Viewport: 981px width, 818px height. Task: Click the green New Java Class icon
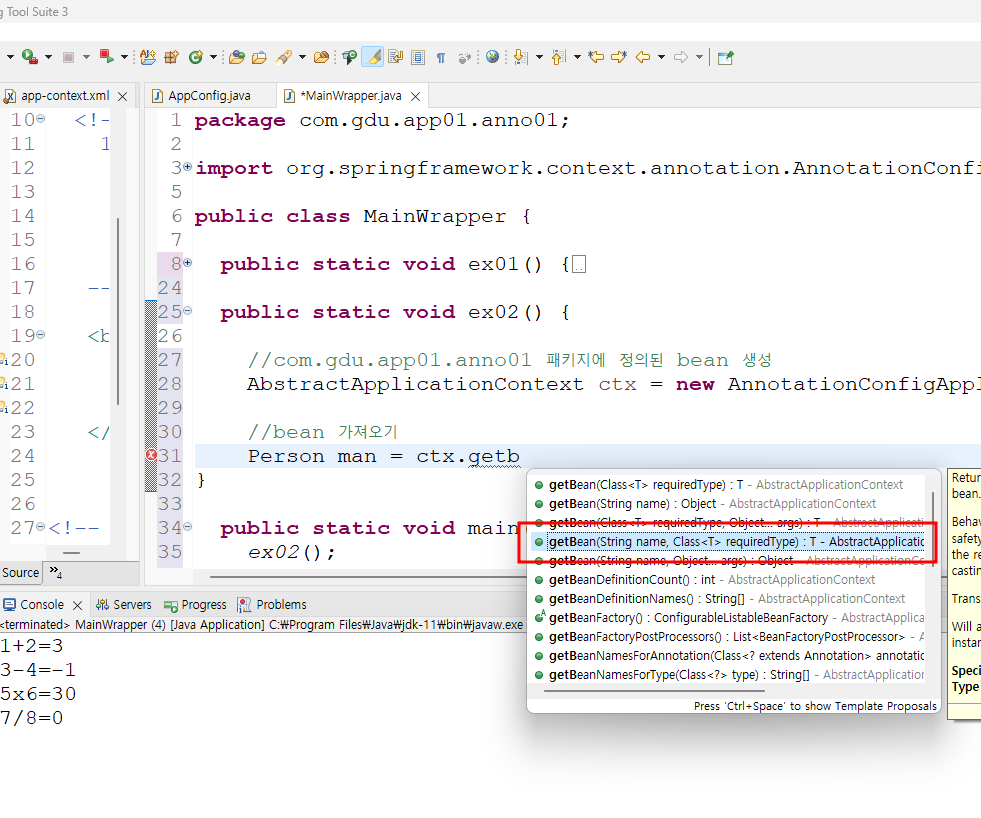[x=196, y=58]
